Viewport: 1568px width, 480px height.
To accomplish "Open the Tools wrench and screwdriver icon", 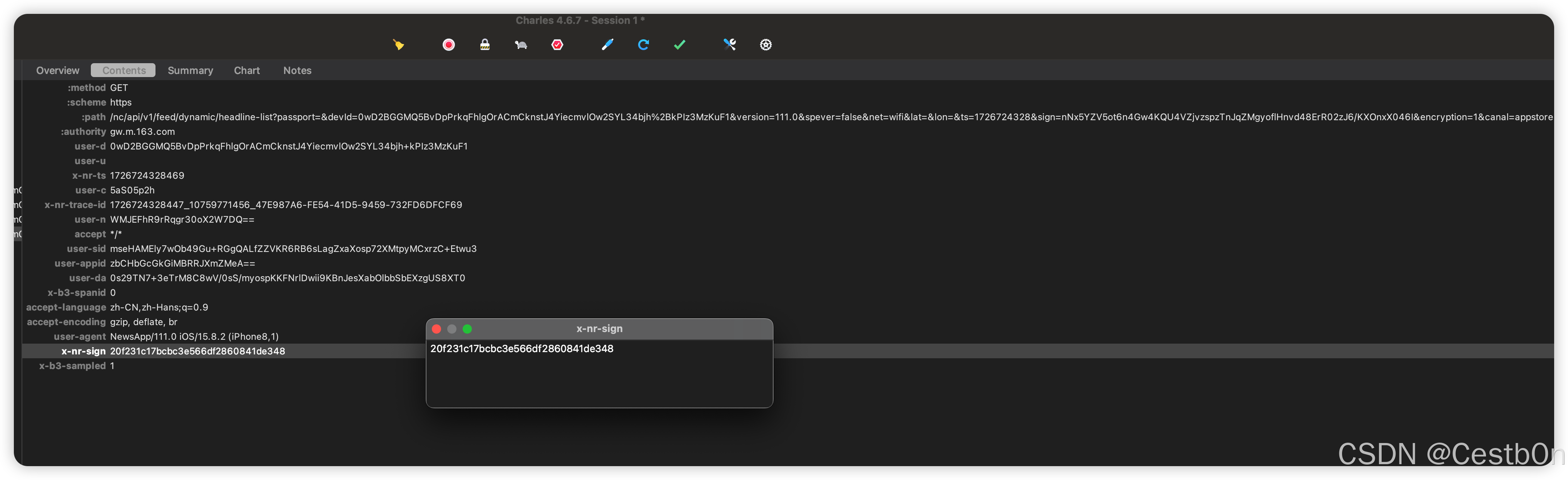I will tap(729, 44).
